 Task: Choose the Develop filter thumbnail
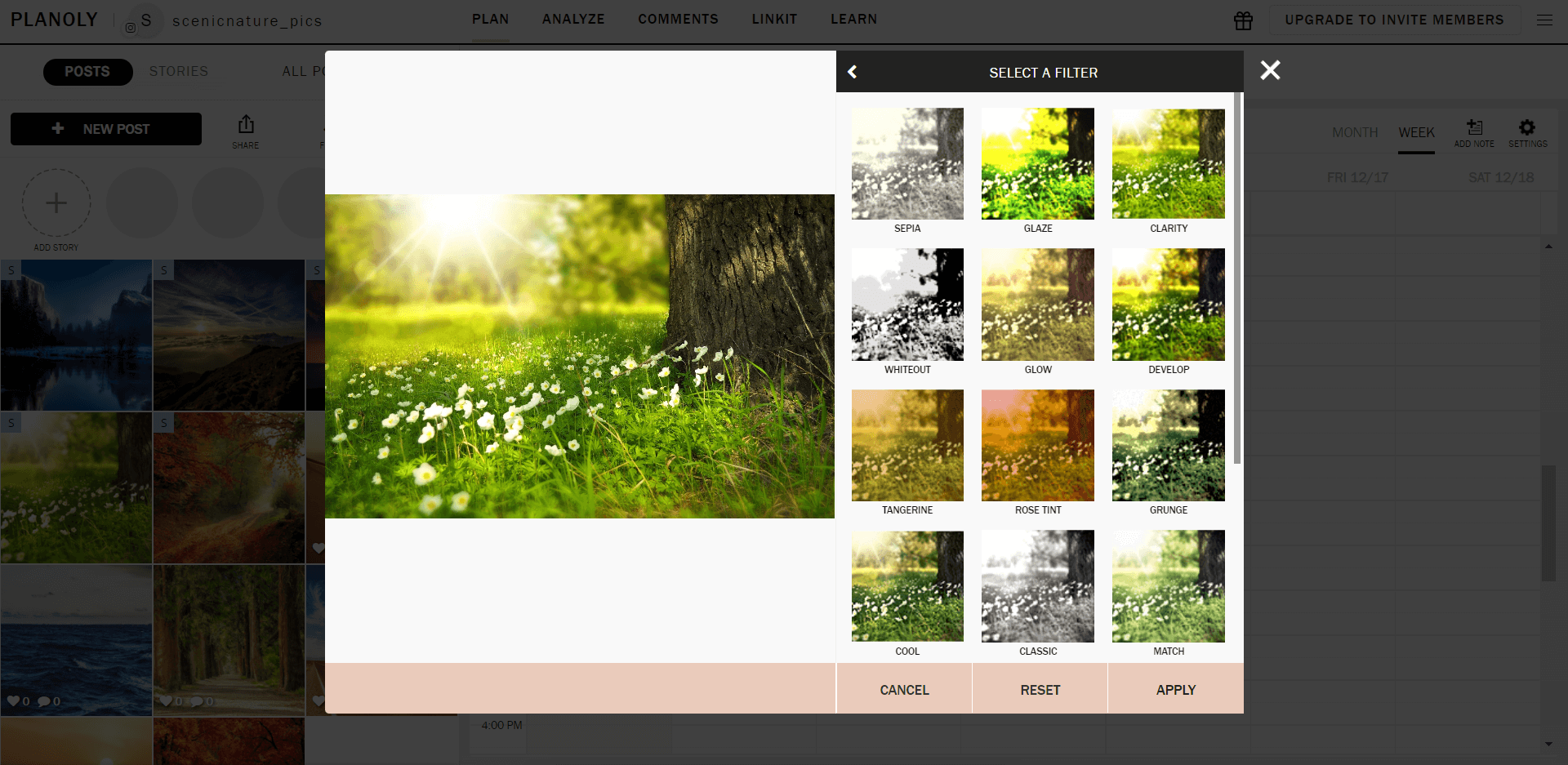(x=1169, y=305)
